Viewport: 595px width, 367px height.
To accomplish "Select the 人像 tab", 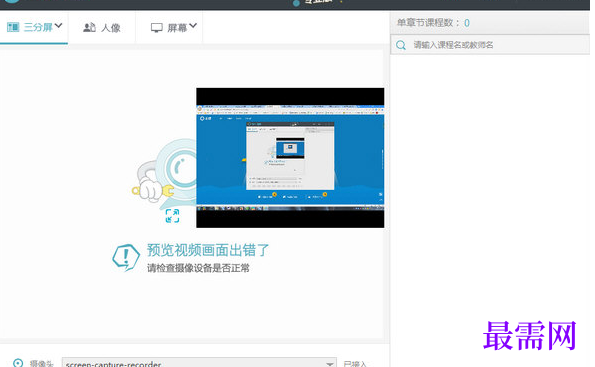I will pos(102,28).
